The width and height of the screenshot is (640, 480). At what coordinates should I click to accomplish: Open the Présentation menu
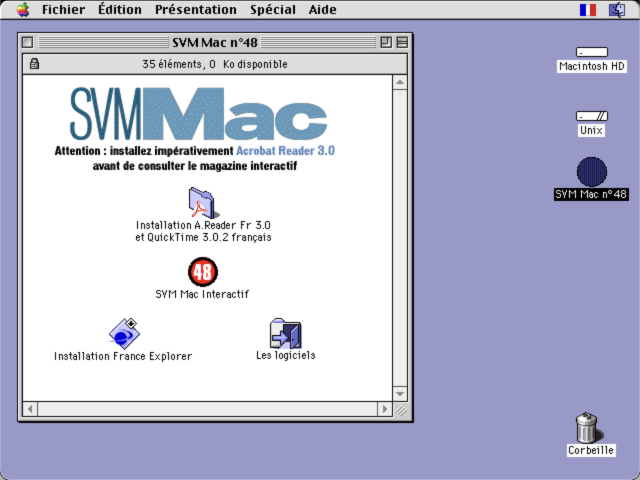[196, 9]
